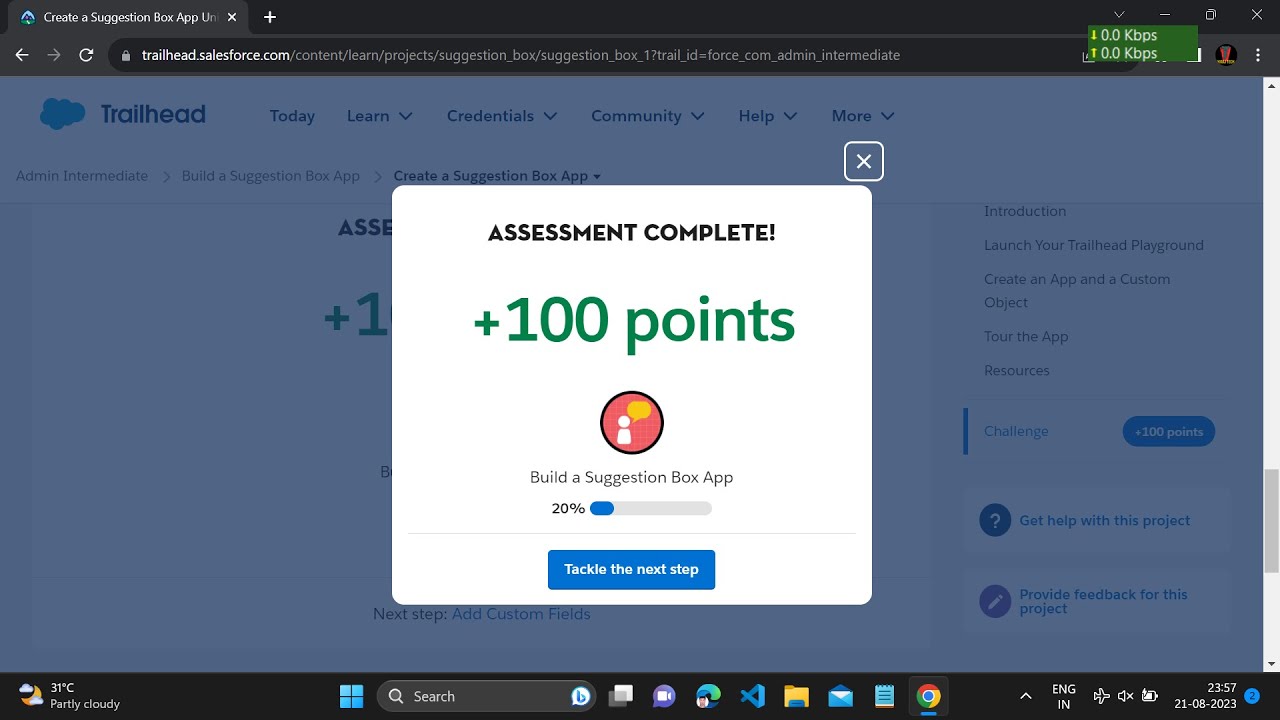This screenshot has height=720, width=1280.
Task: Open the Teams Chat taskbar icon
Action: click(664, 696)
